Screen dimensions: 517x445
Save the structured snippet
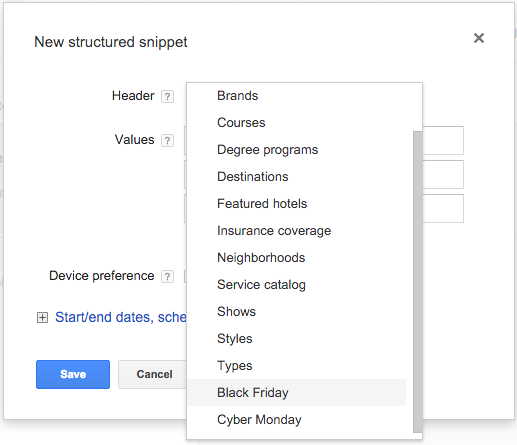coord(73,374)
